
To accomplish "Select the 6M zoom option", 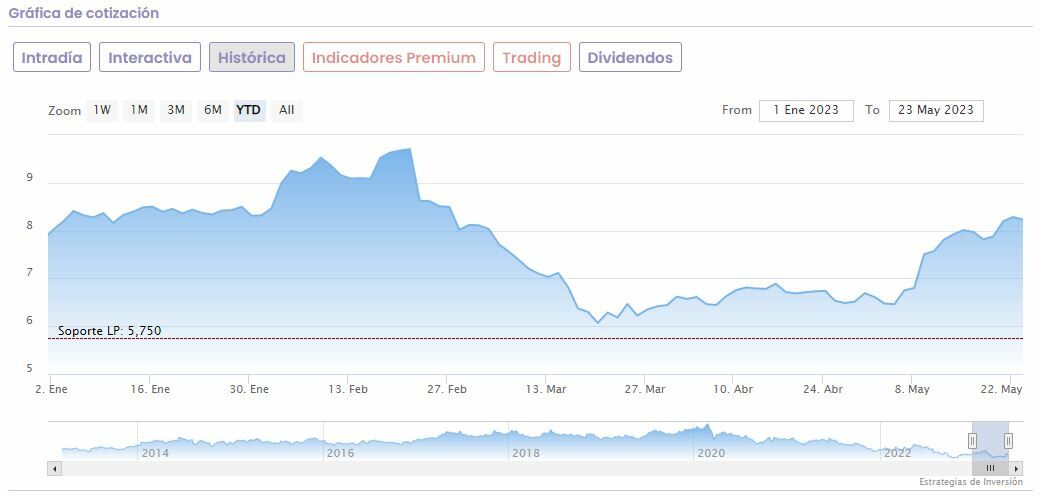I will (213, 110).
